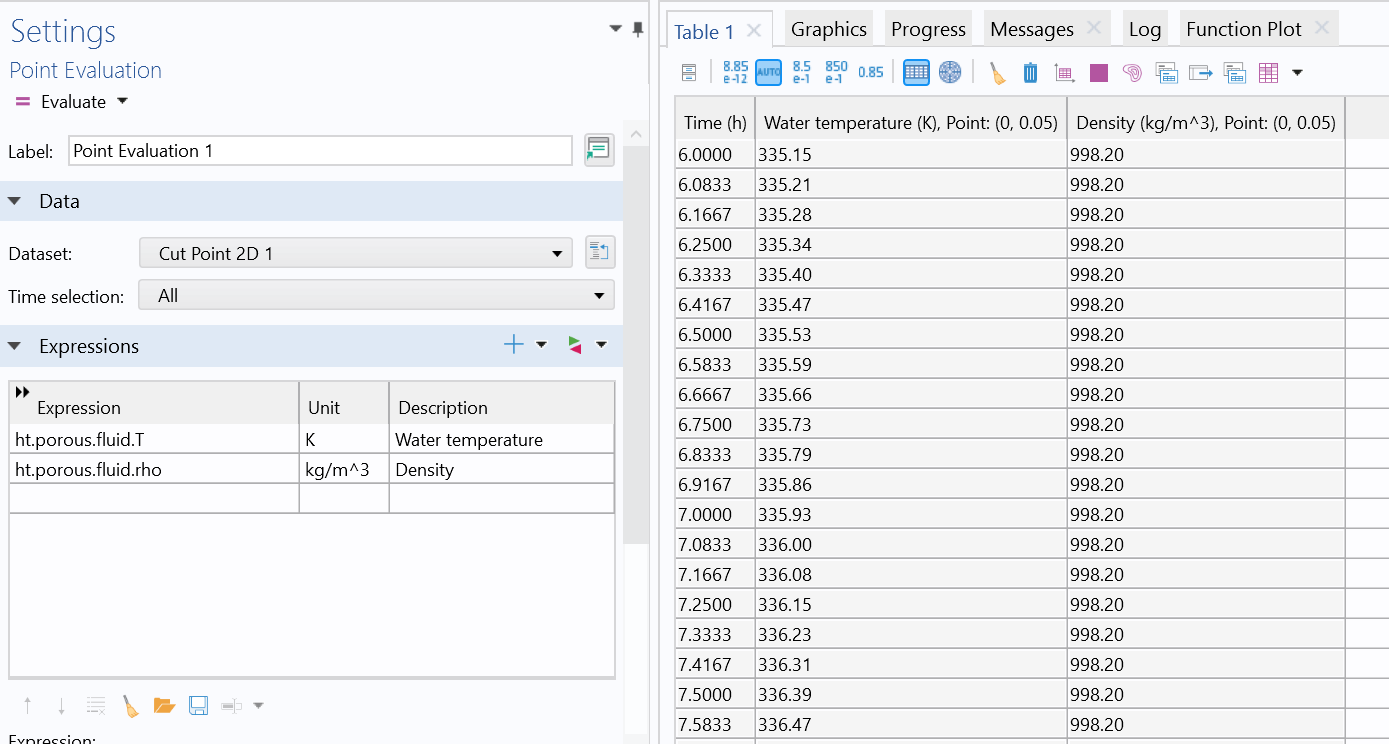Click the Label field Point Evaluation 1

pos(320,151)
